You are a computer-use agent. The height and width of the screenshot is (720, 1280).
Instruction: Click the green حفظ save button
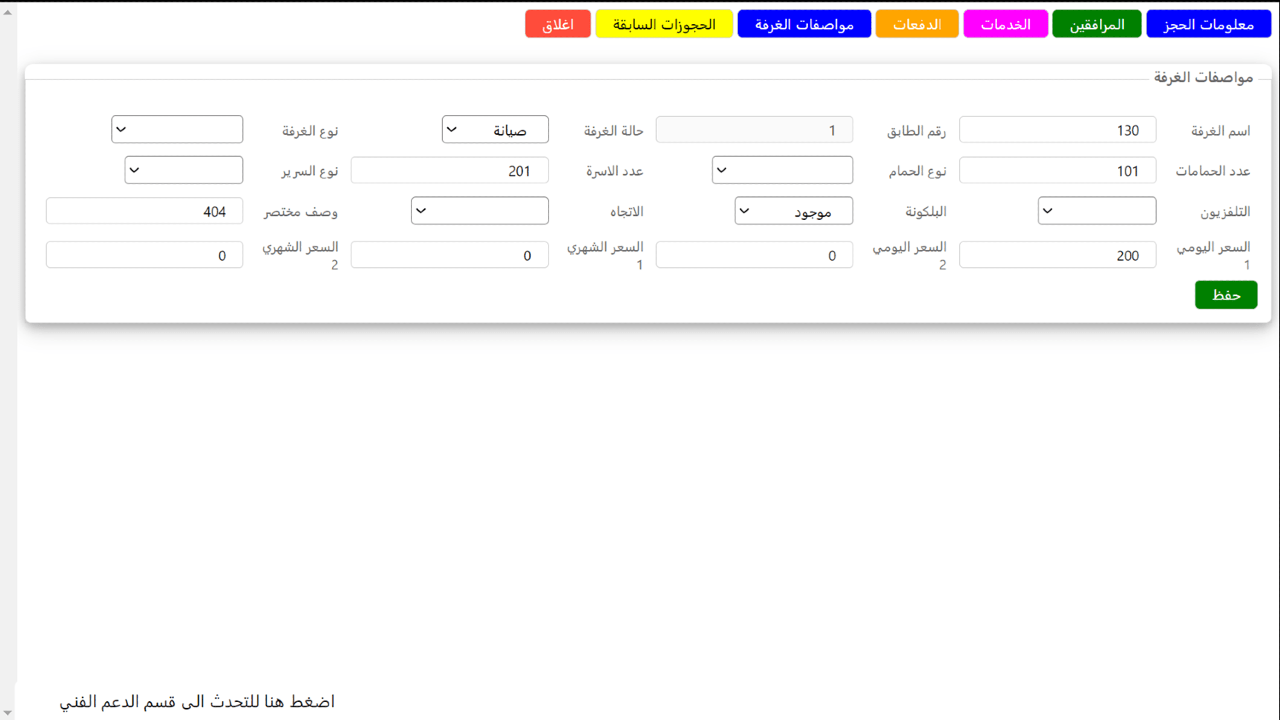pyautogui.click(x=1225, y=295)
